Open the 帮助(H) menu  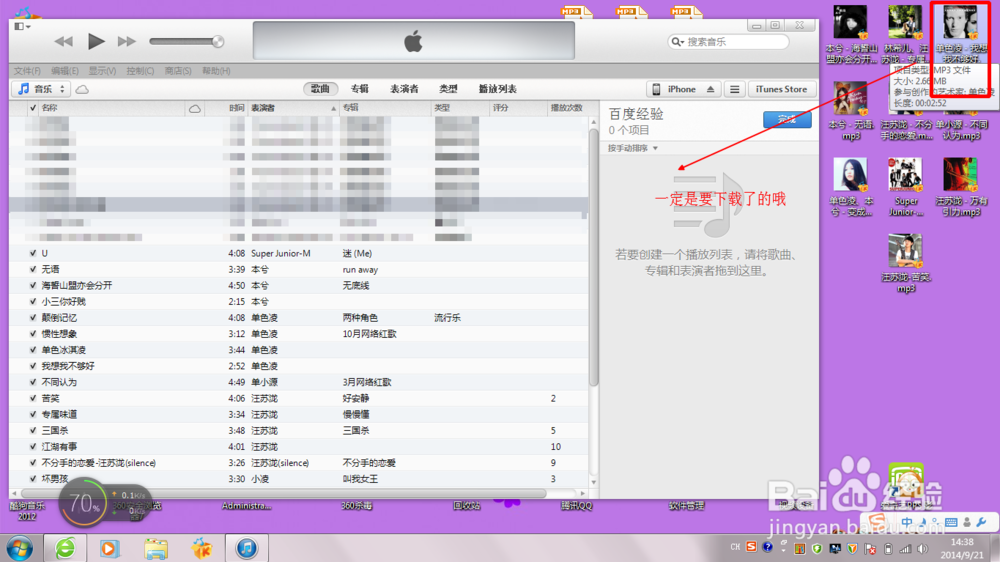click(216, 71)
